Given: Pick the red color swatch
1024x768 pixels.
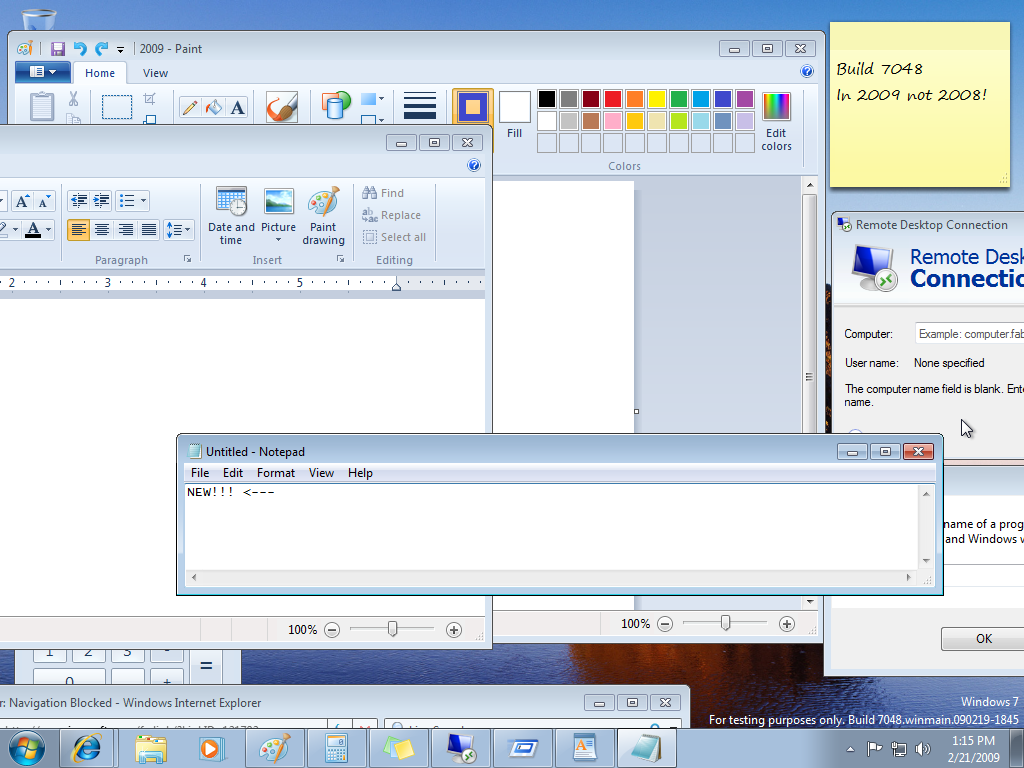Looking at the screenshot, I should point(613,99).
